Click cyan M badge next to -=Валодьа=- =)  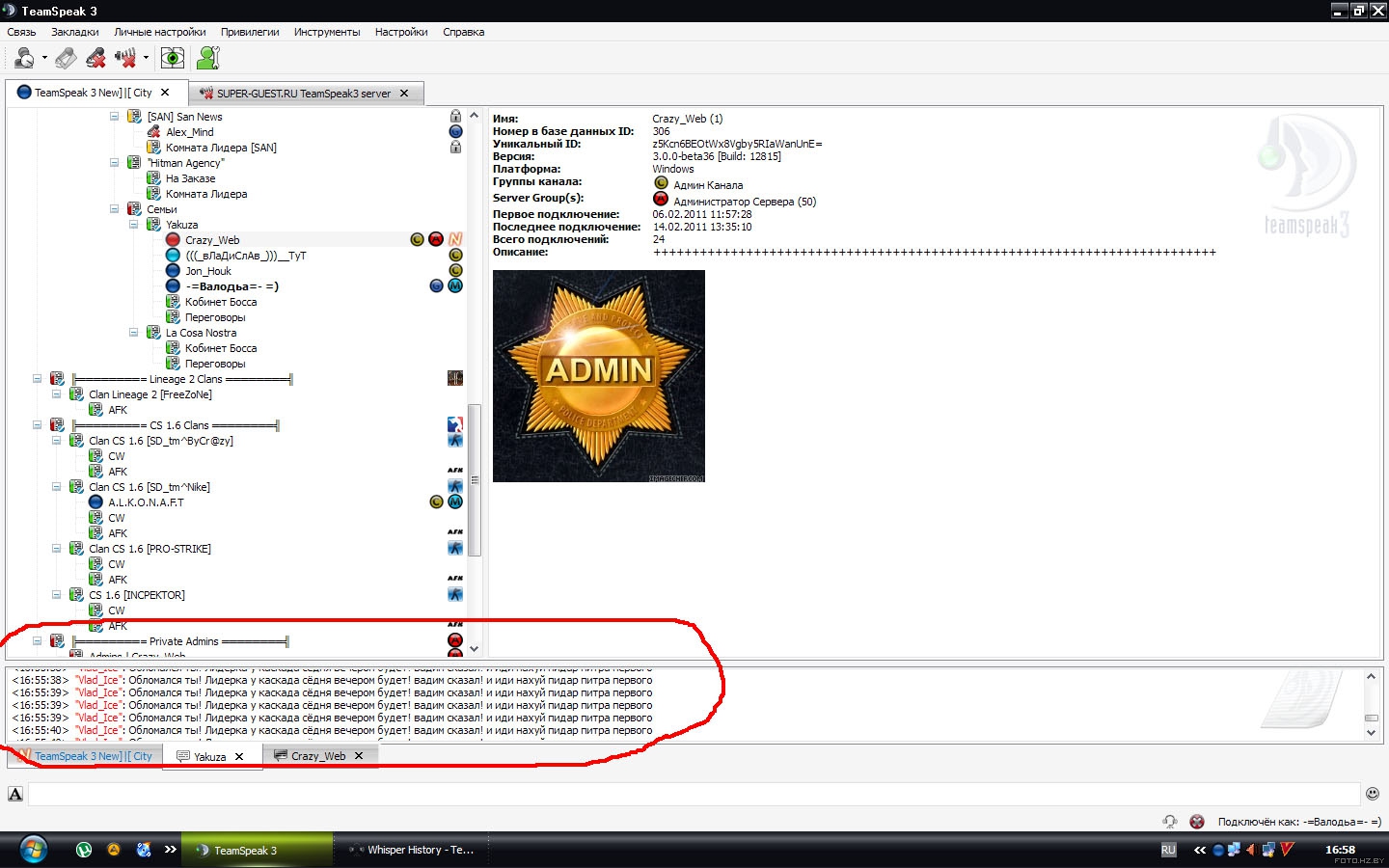[x=455, y=286]
